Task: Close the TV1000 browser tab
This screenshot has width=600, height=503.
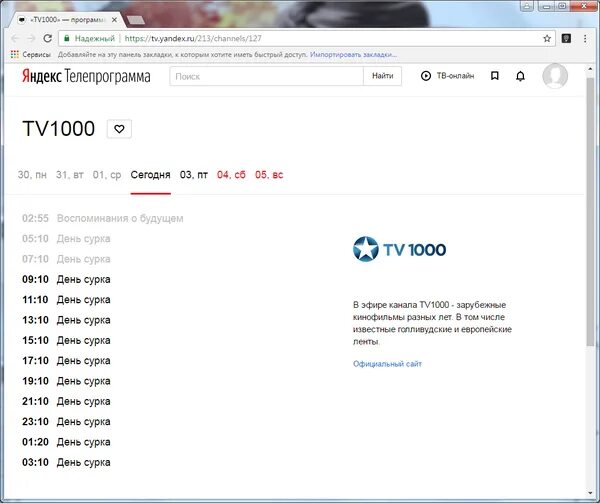Action: pos(114,20)
